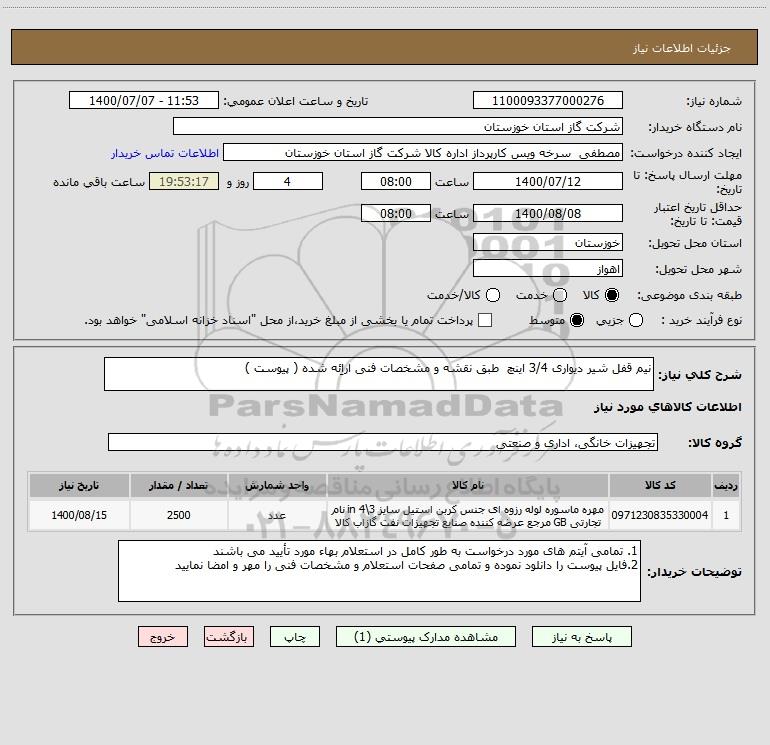Screen dimensions: 770x745
Task: Click the واحد شمارش column header
Action: tap(277, 485)
